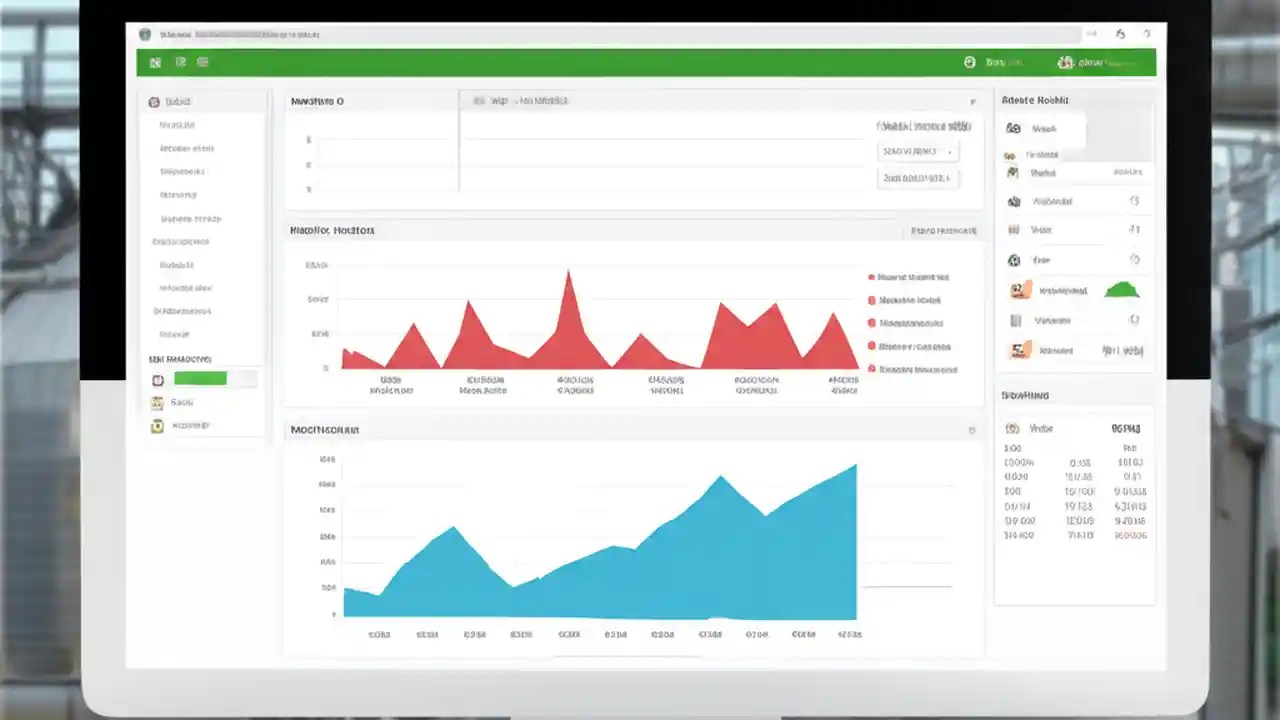Toggle the second red legend marker
The width and height of the screenshot is (1280, 720).
click(x=873, y=300)
